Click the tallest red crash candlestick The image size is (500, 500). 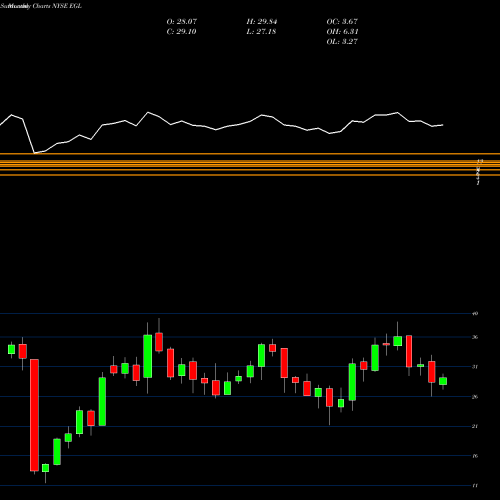(x=34, y=415)
